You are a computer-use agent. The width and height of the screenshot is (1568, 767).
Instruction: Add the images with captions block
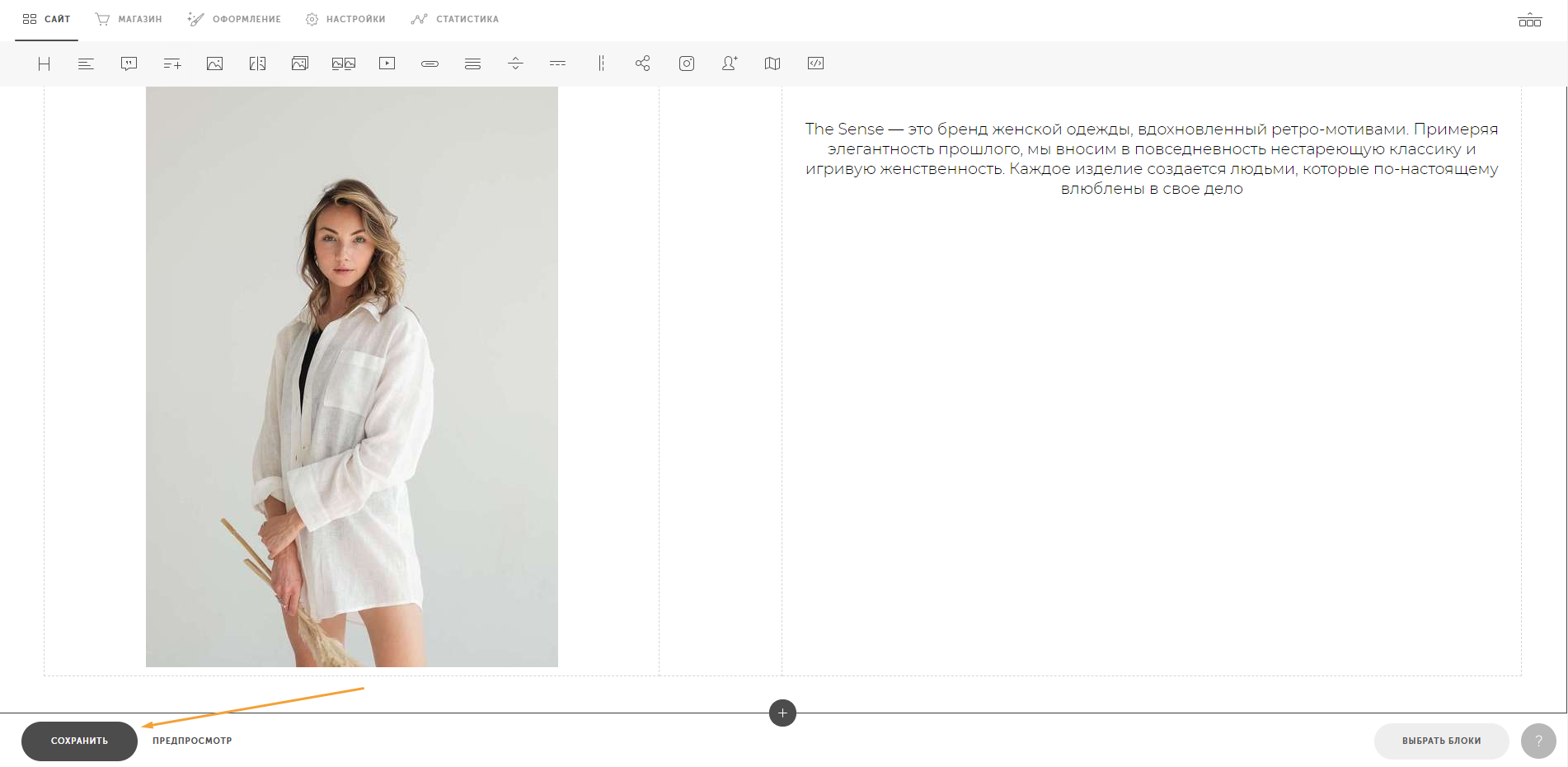(344, 64)
